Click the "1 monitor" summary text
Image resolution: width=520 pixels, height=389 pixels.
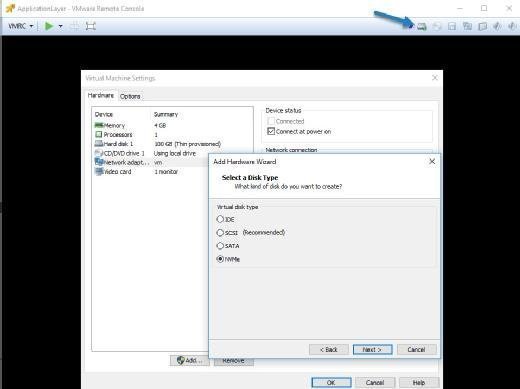click(x=166, y=172)
